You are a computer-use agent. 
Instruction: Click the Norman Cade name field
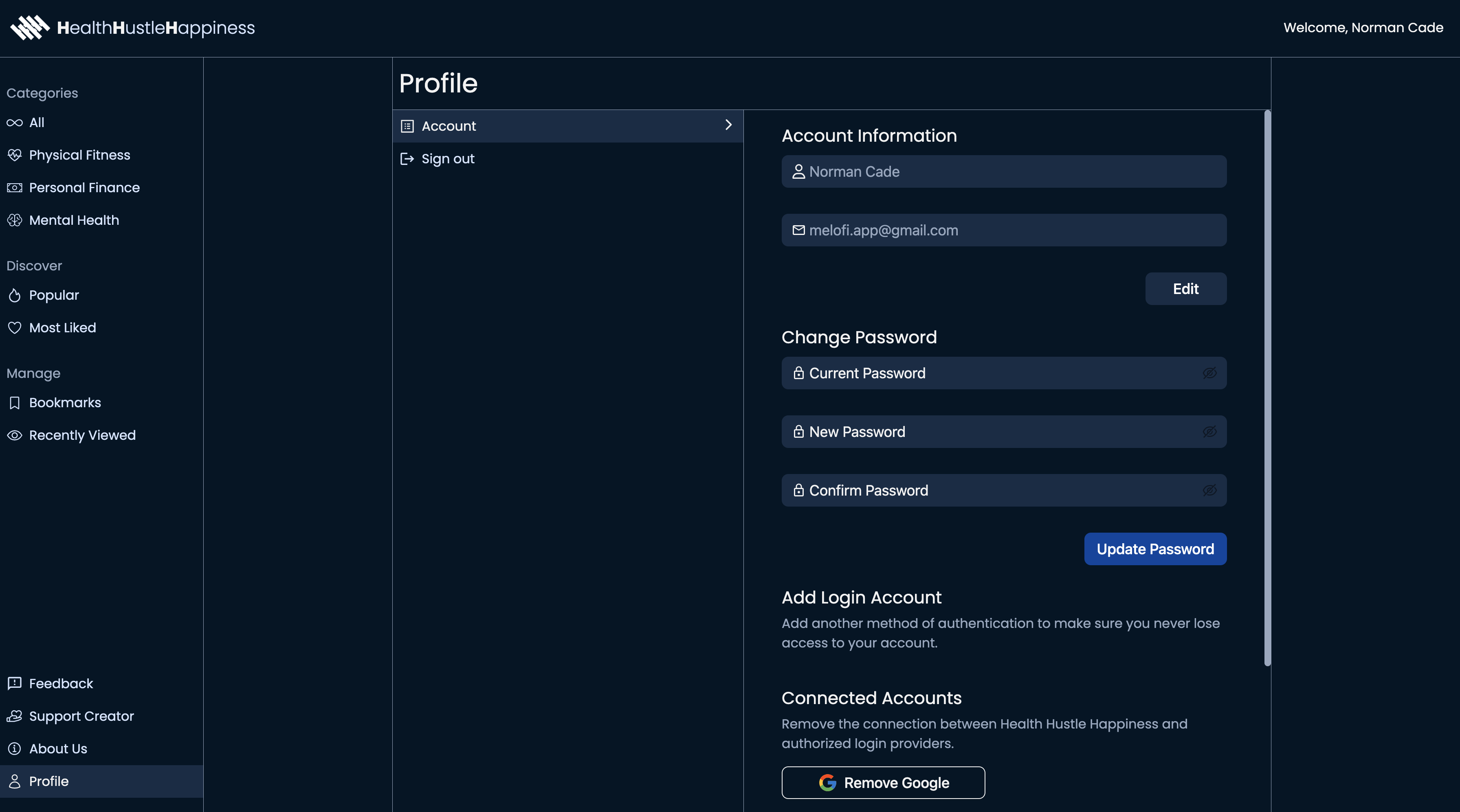[x=1004, y=172]
